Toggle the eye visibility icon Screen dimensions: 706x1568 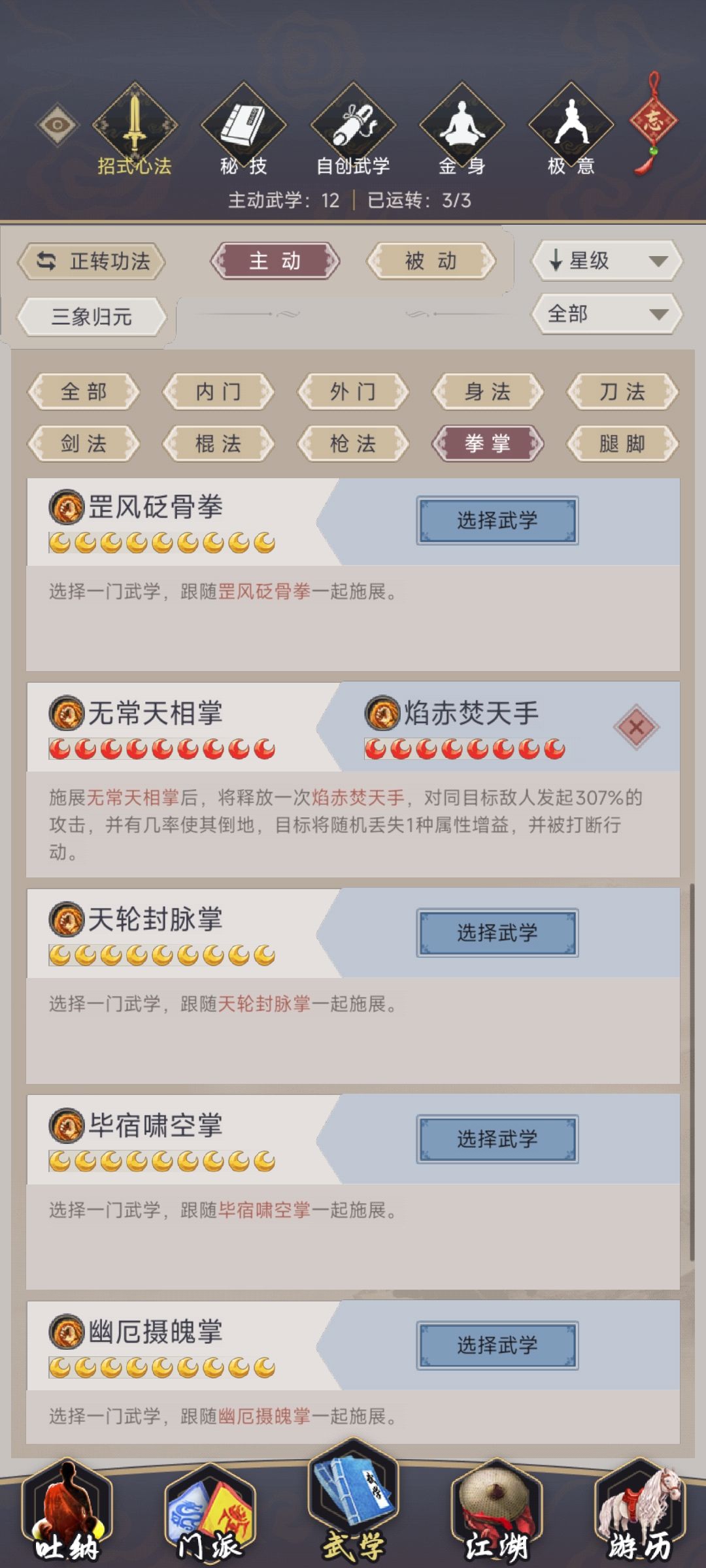(58, 125)
